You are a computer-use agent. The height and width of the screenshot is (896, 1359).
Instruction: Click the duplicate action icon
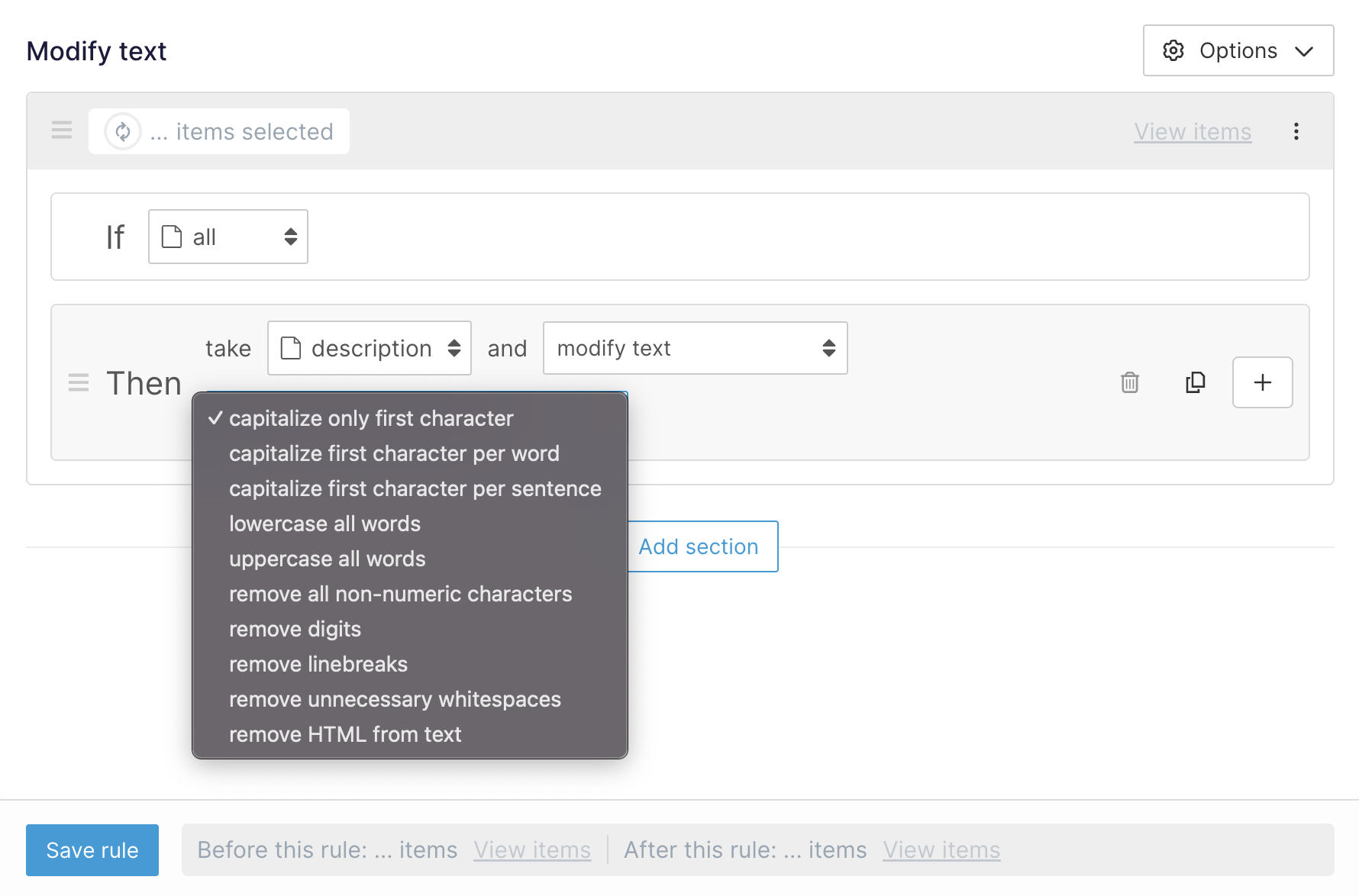click(1196, 382)
